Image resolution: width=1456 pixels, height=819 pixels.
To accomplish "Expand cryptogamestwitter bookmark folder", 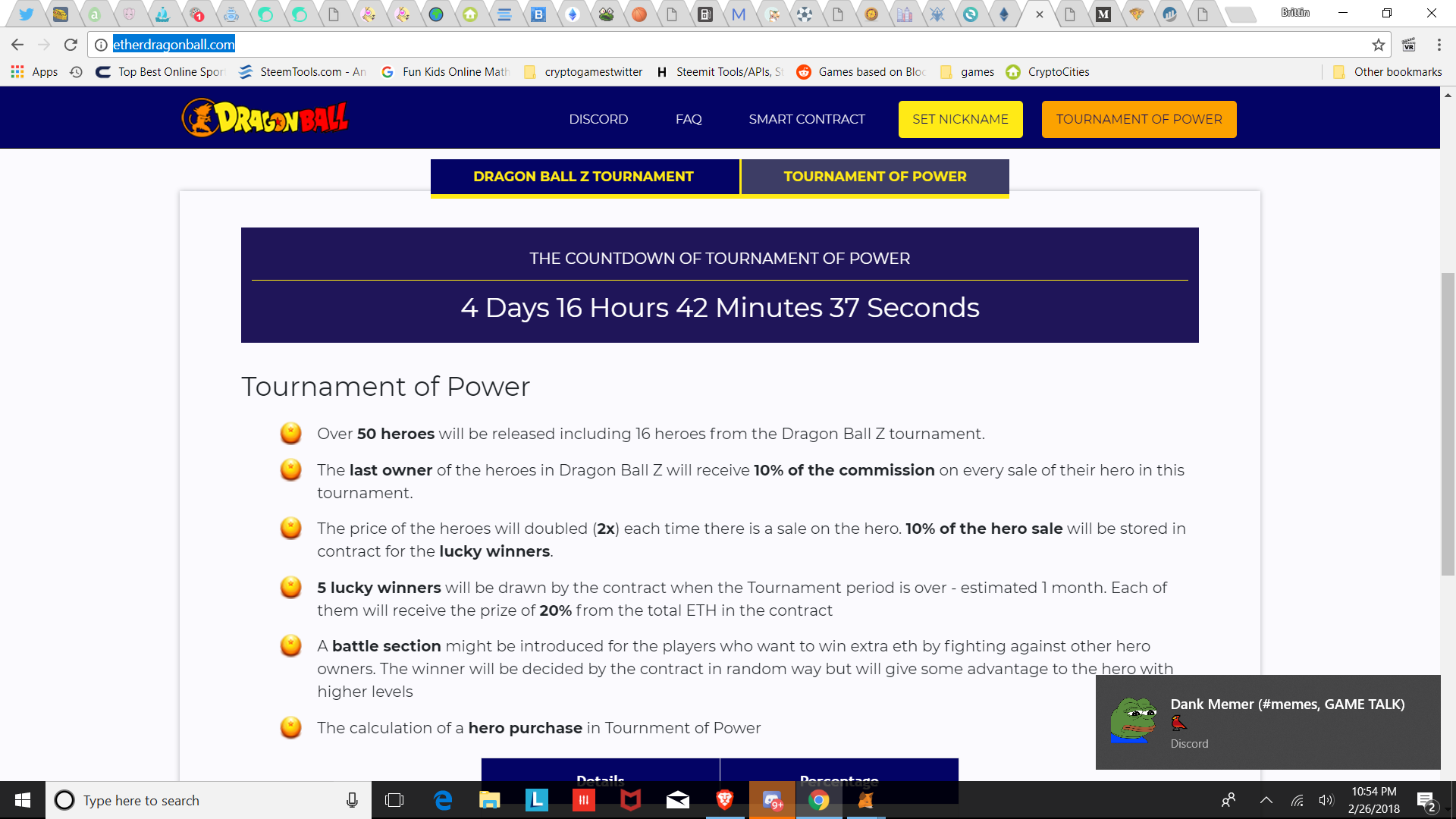I will (x=583, y=72).
